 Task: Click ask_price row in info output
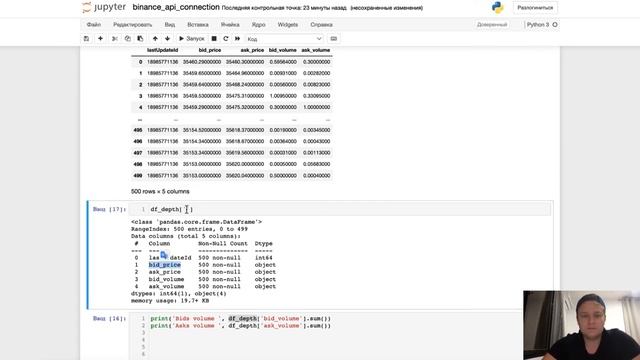coord(164,272)
